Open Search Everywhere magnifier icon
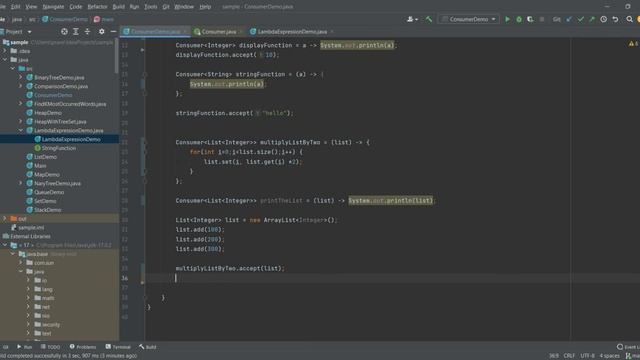 pyautogui.click(x=629, y=19)
